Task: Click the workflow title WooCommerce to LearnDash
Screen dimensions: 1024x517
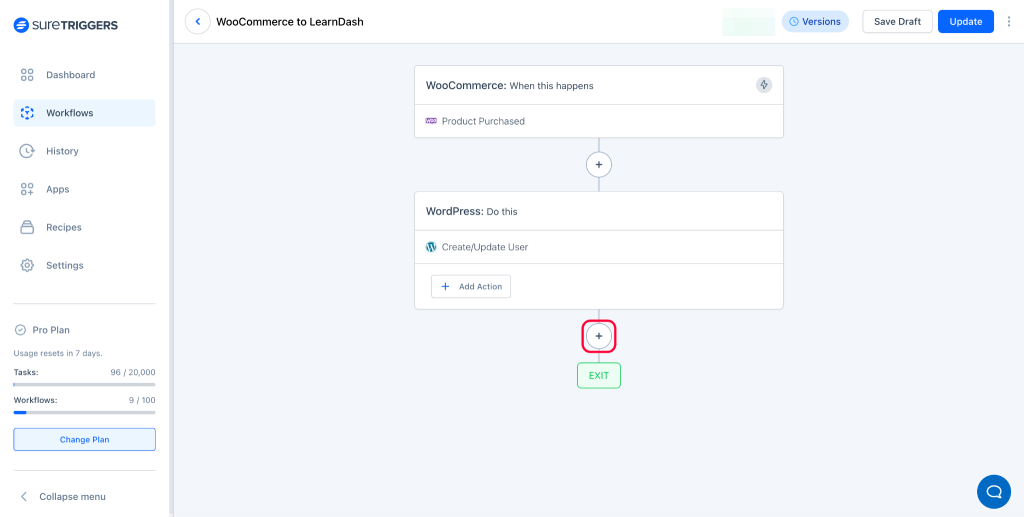Action: tap(290, 22)
